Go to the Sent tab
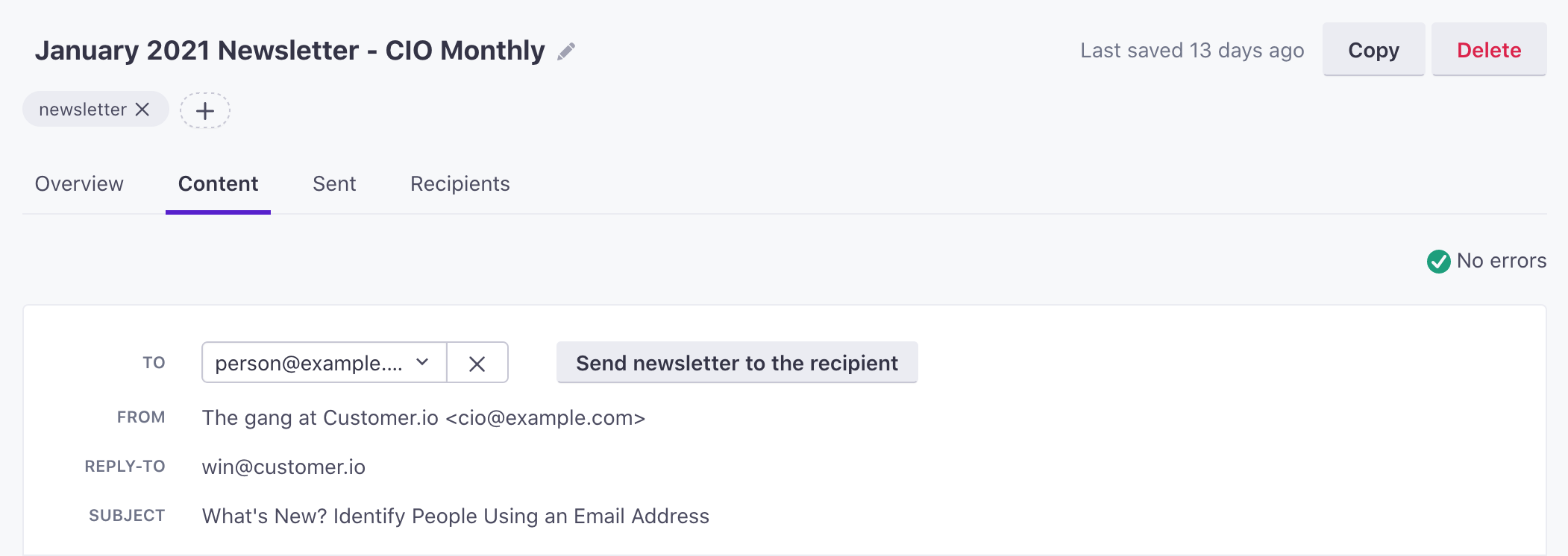 334,184
